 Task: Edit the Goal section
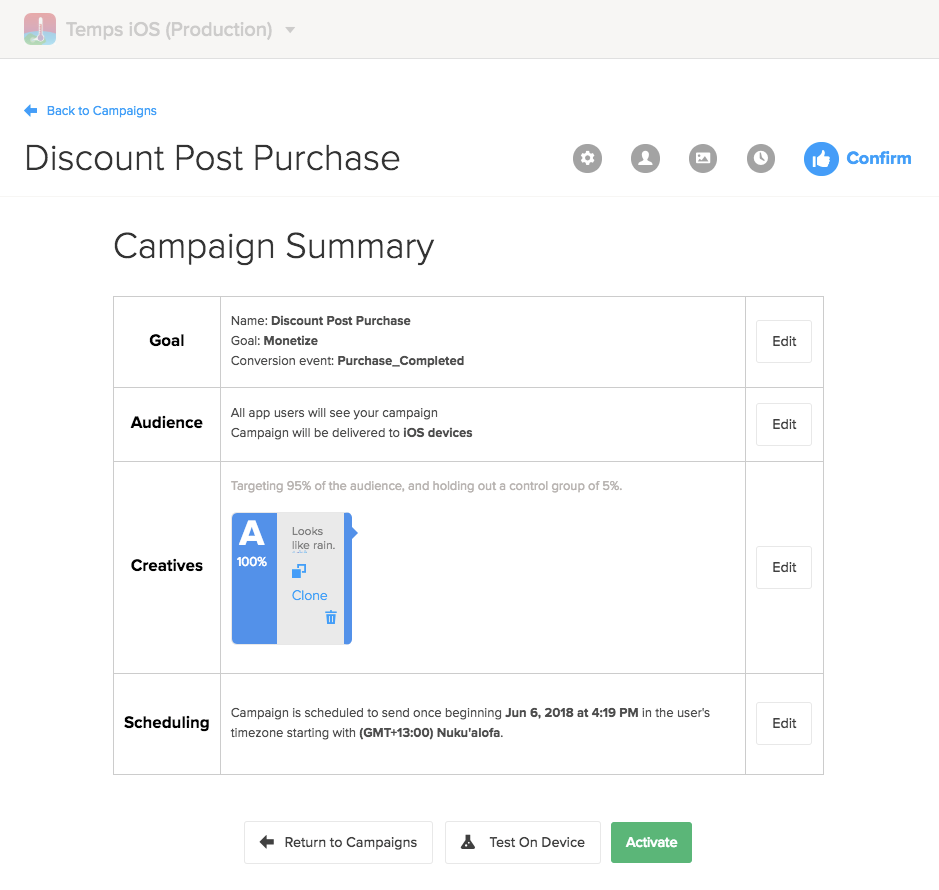coord(784,341)
